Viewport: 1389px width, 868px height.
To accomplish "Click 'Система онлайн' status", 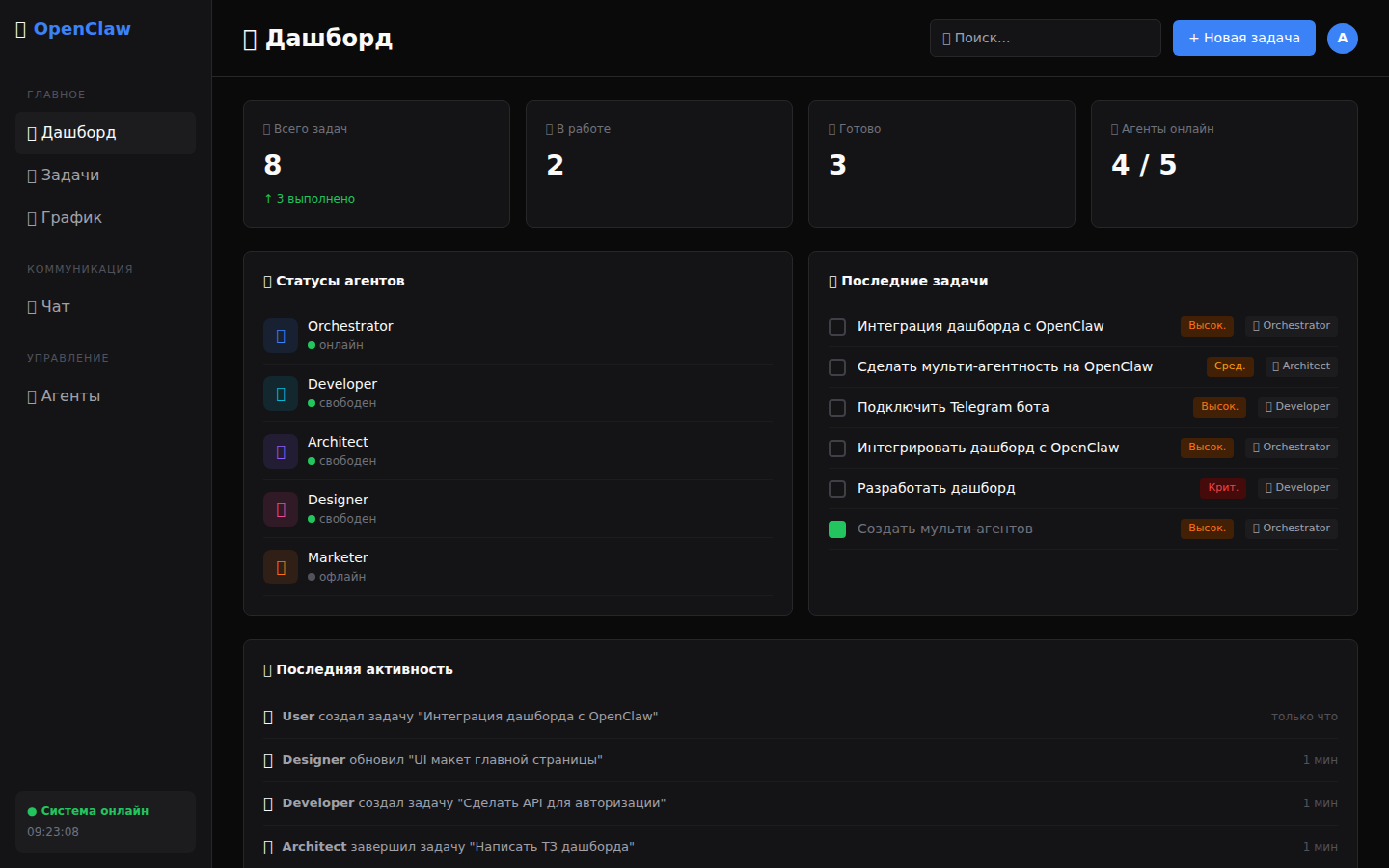I will tap(88, 811).
